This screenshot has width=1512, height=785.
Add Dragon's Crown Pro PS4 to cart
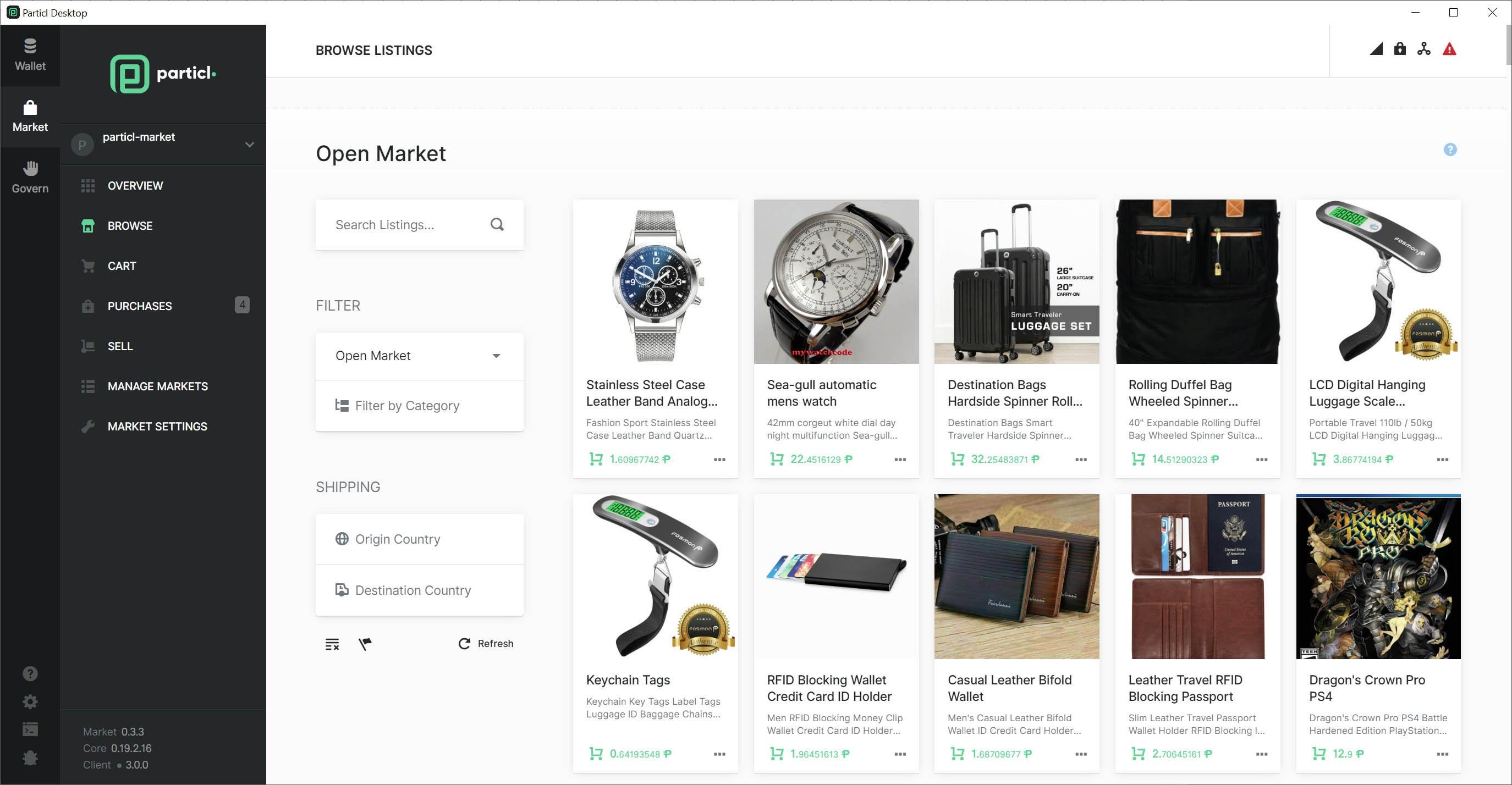click(1319, 754)
